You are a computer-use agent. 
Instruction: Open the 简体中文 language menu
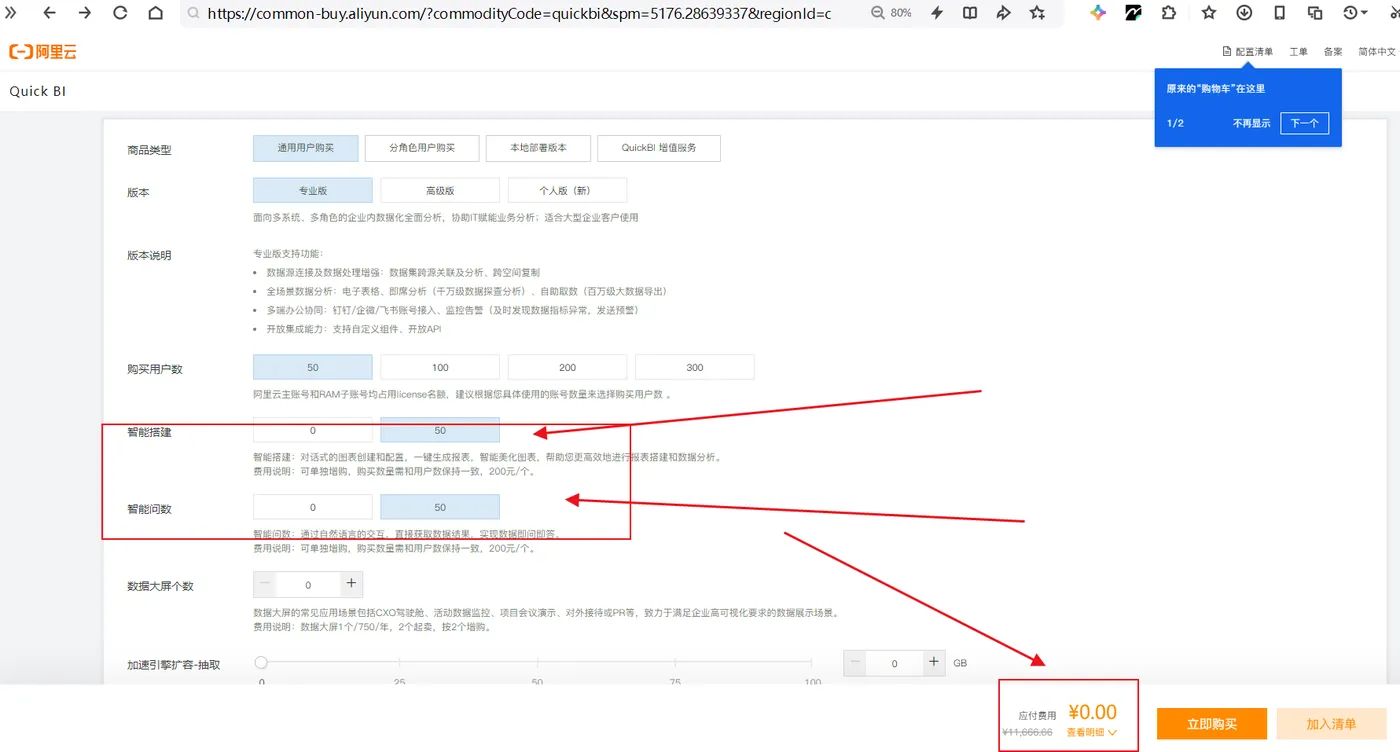click(1377, 52)
